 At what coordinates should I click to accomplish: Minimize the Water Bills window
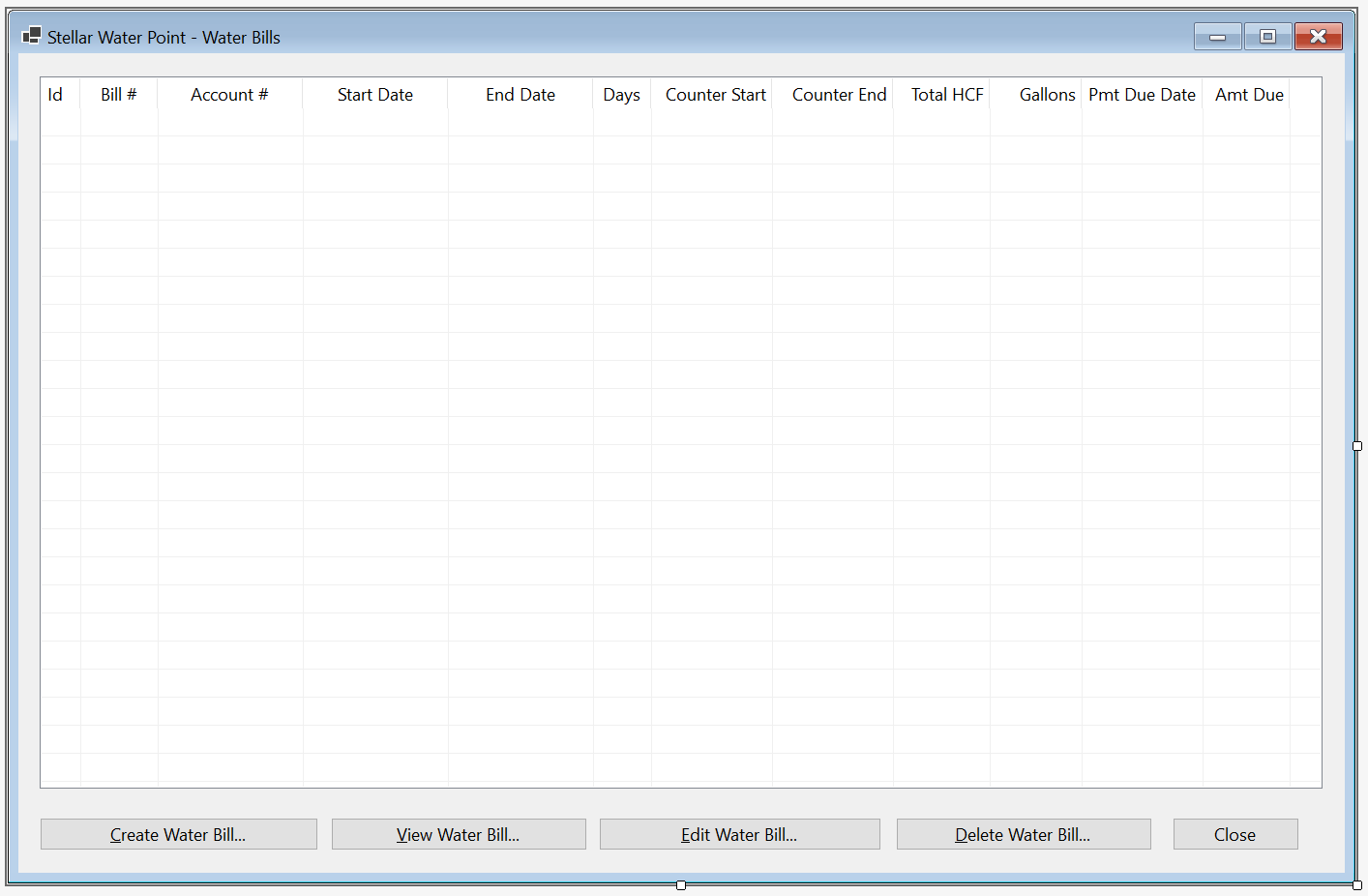tap(1218, 37)
